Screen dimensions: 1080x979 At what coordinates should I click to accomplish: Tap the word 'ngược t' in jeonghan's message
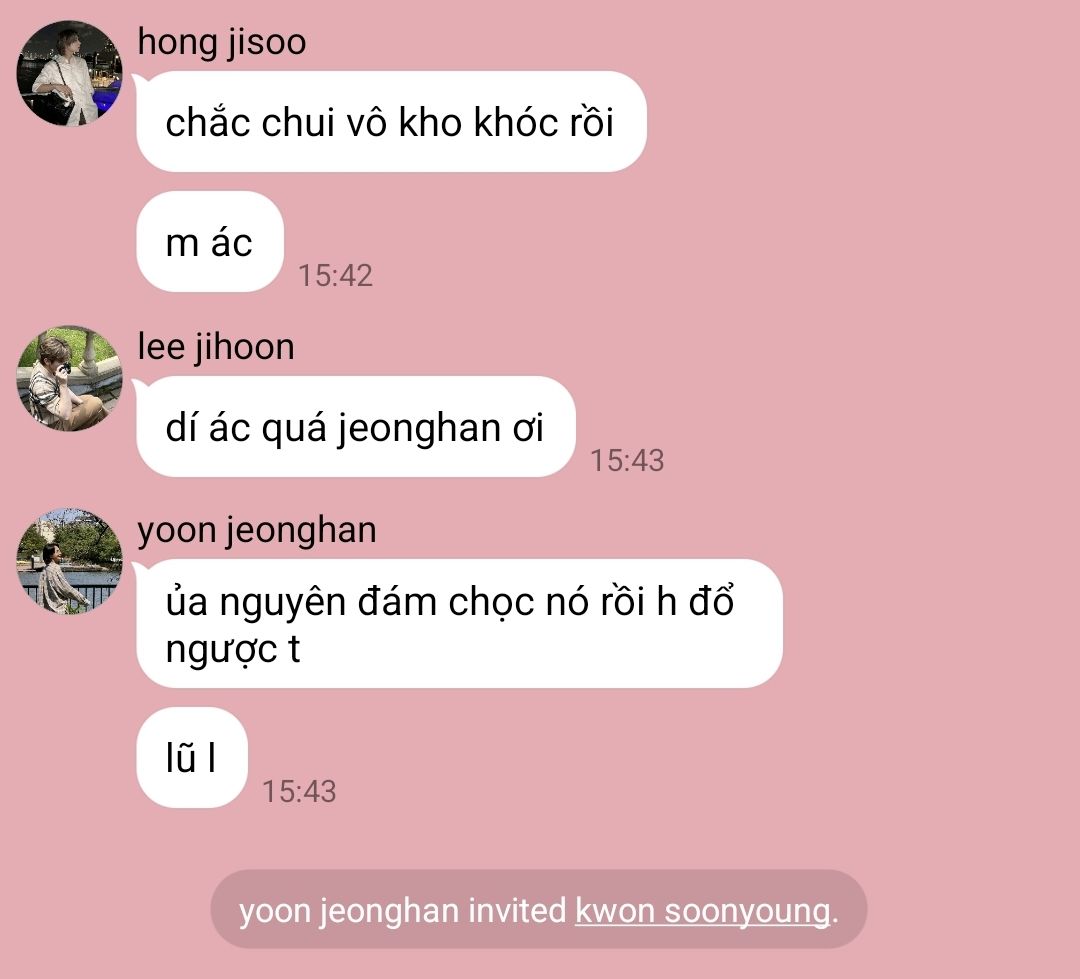[233, 650]
